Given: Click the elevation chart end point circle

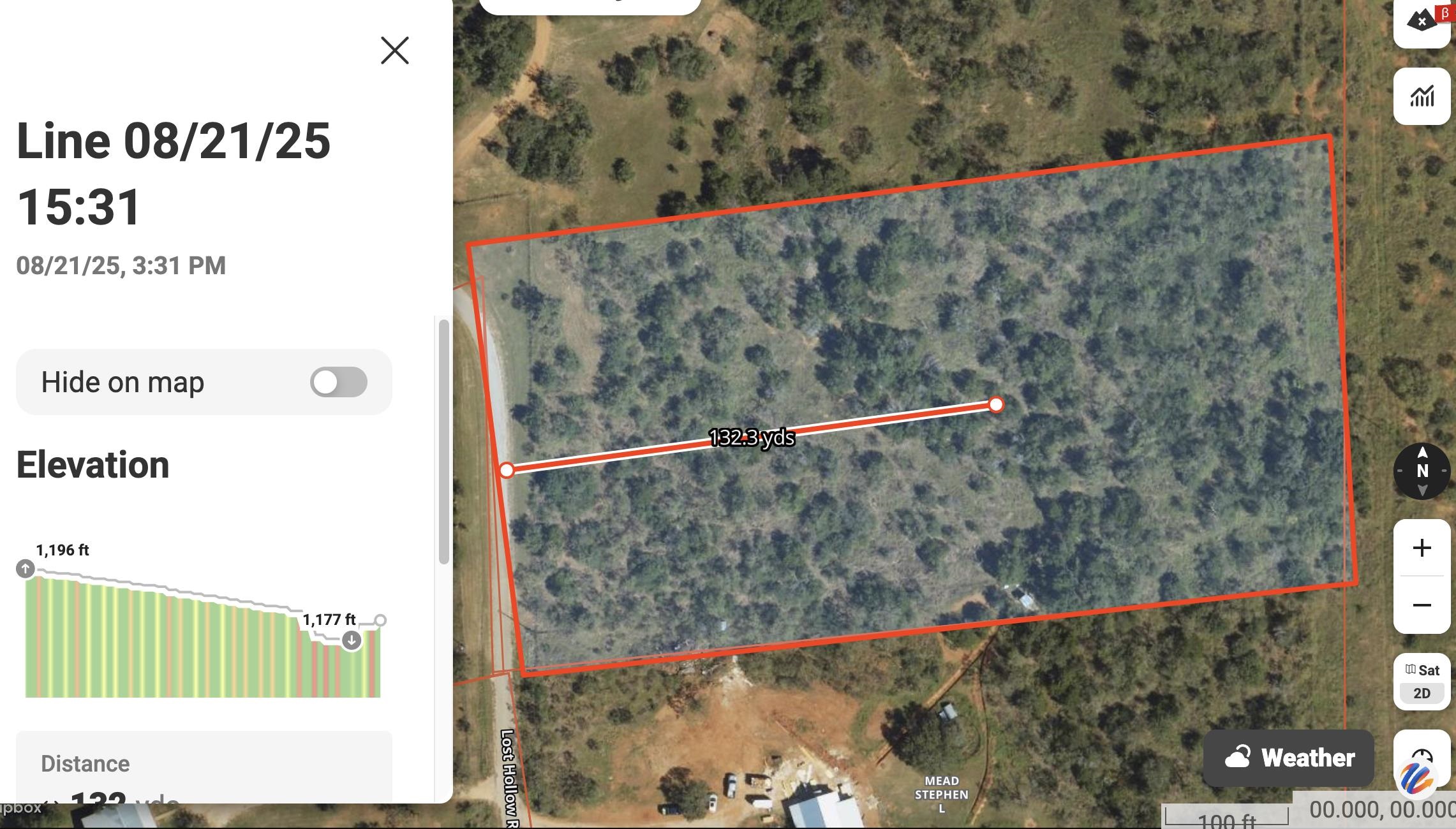Looking at the screenshot, I should pos(380,620).
